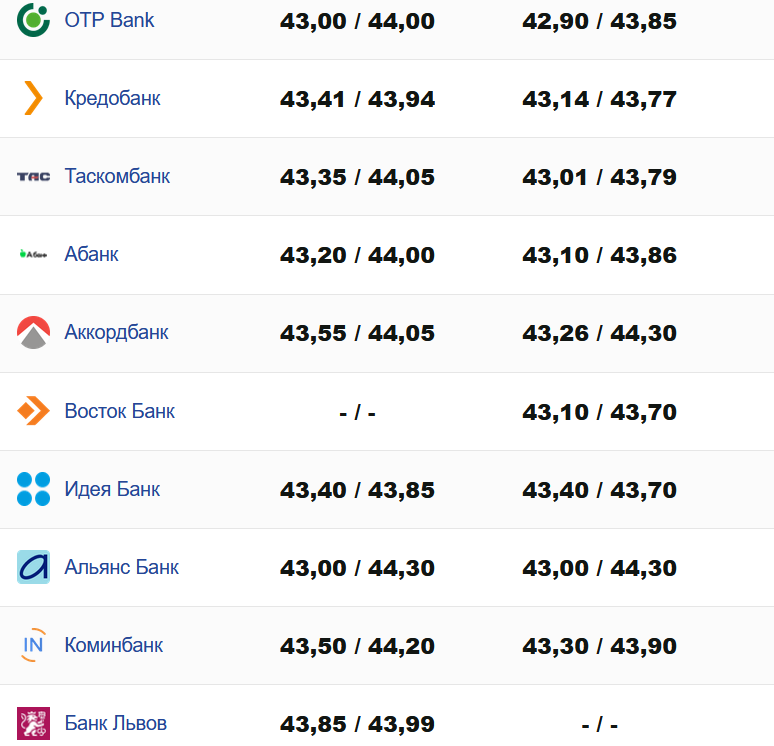Click the OTP Bank green logo icon
This screenshot has height=746, width=774.
click(x=33, y=19)
